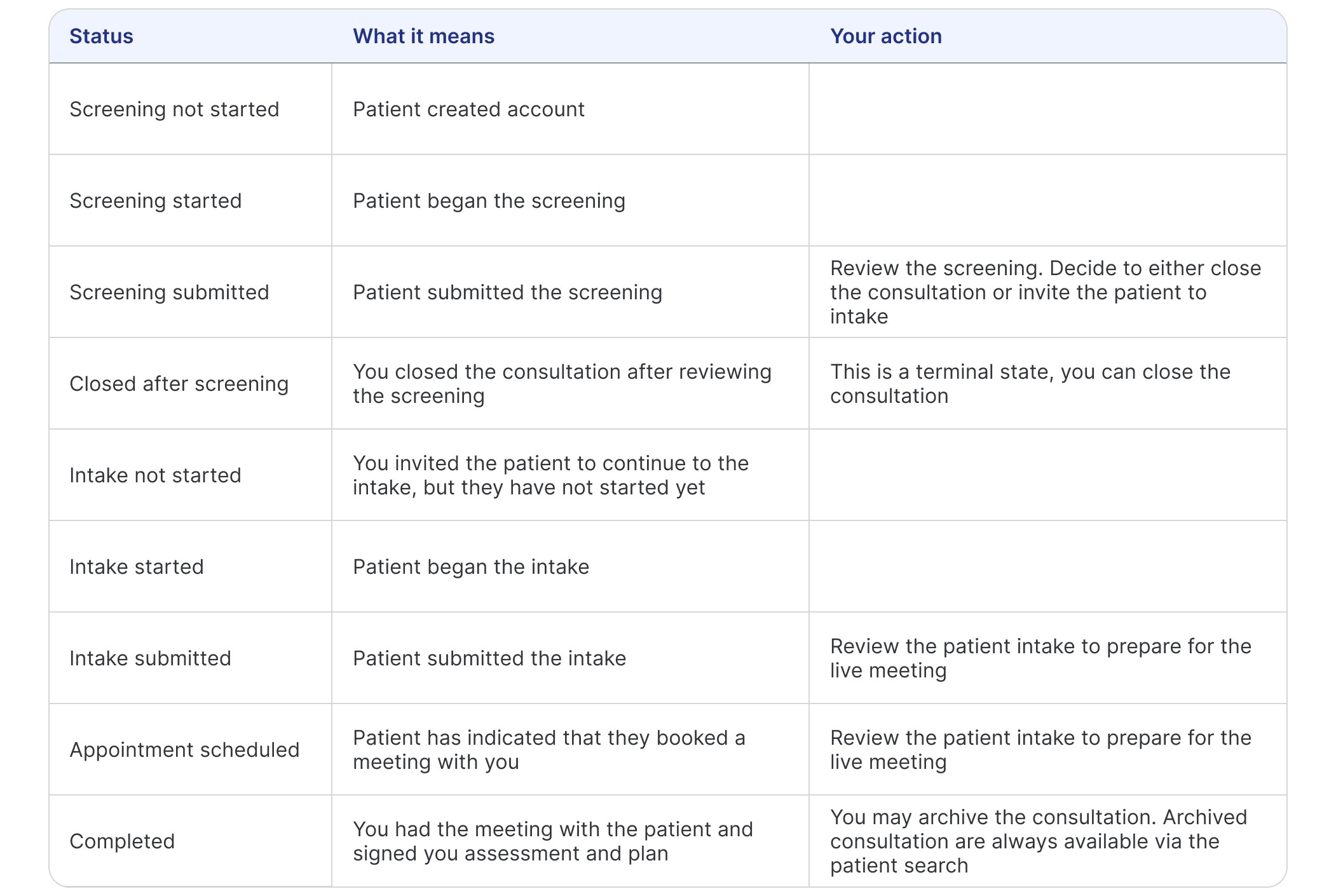Select the Screening started status cell

[x=156, y=201]
